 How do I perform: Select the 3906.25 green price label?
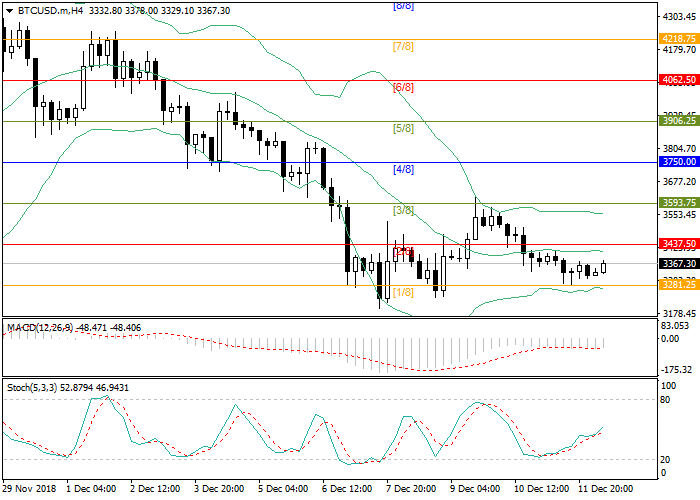679,121
